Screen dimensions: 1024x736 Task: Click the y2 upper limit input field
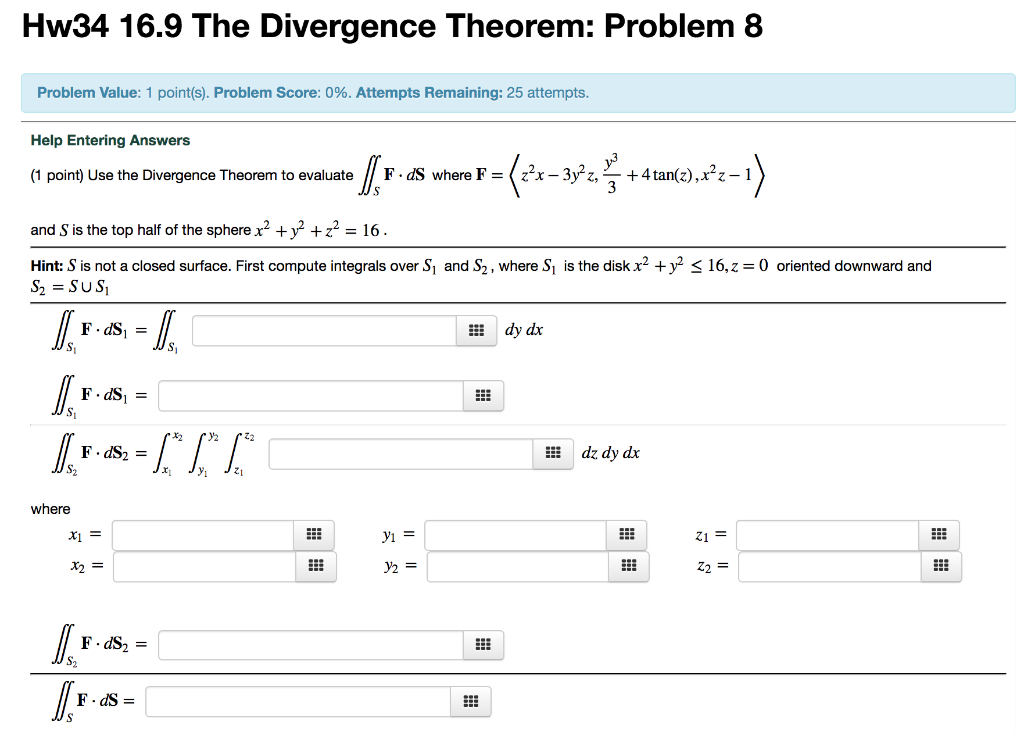(515, 566)
